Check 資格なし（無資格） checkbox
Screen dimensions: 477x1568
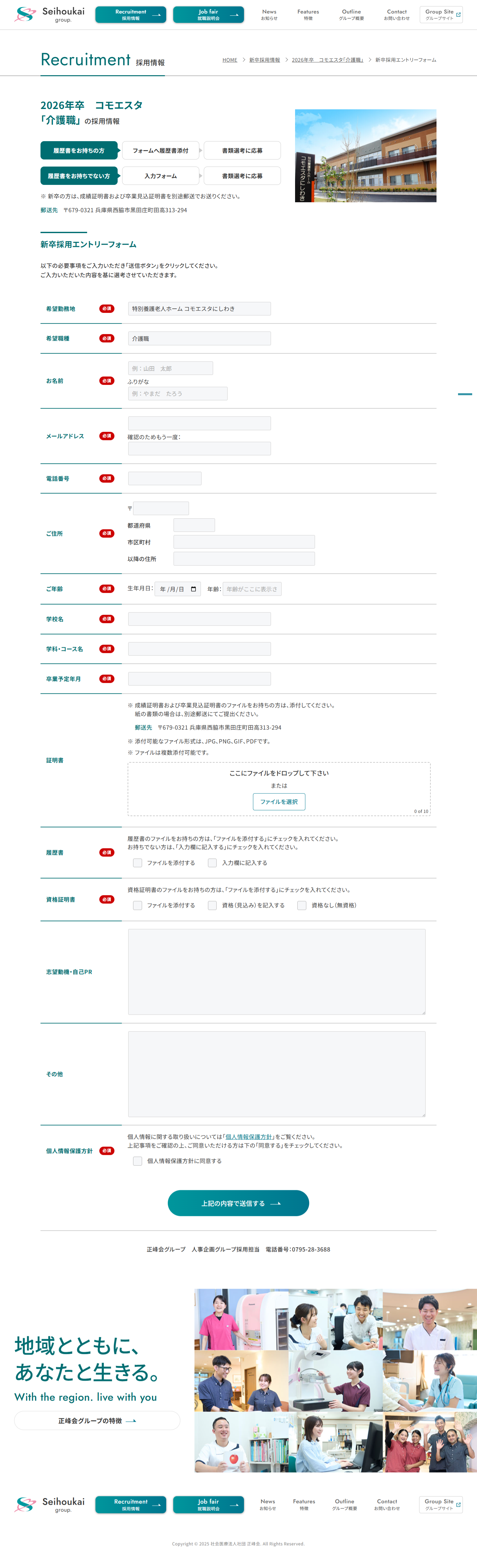[x=302, y=906]
